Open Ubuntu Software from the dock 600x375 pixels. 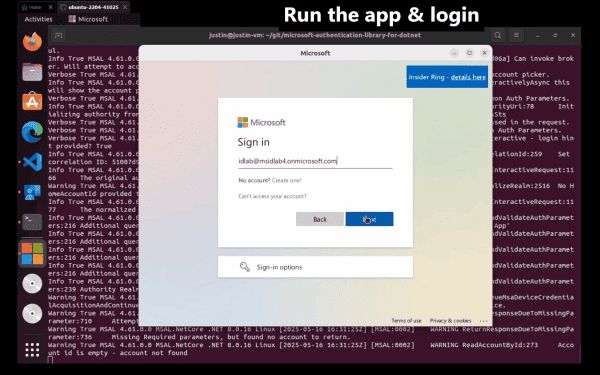[32, 101]
